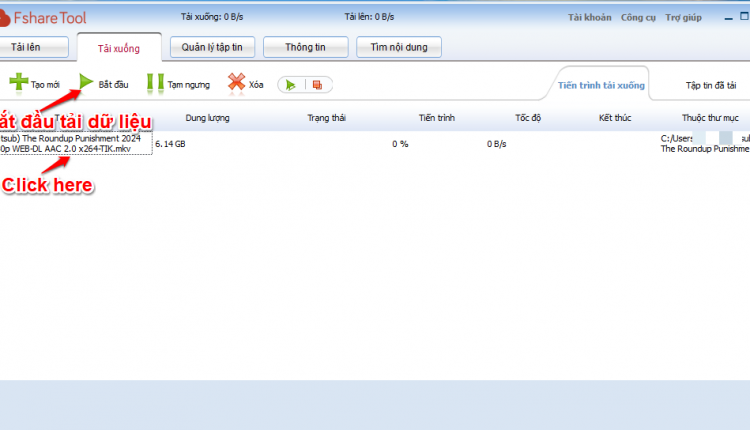
Task: Click the C:/Users folder path cell
Action: click(x=705, y=143)
